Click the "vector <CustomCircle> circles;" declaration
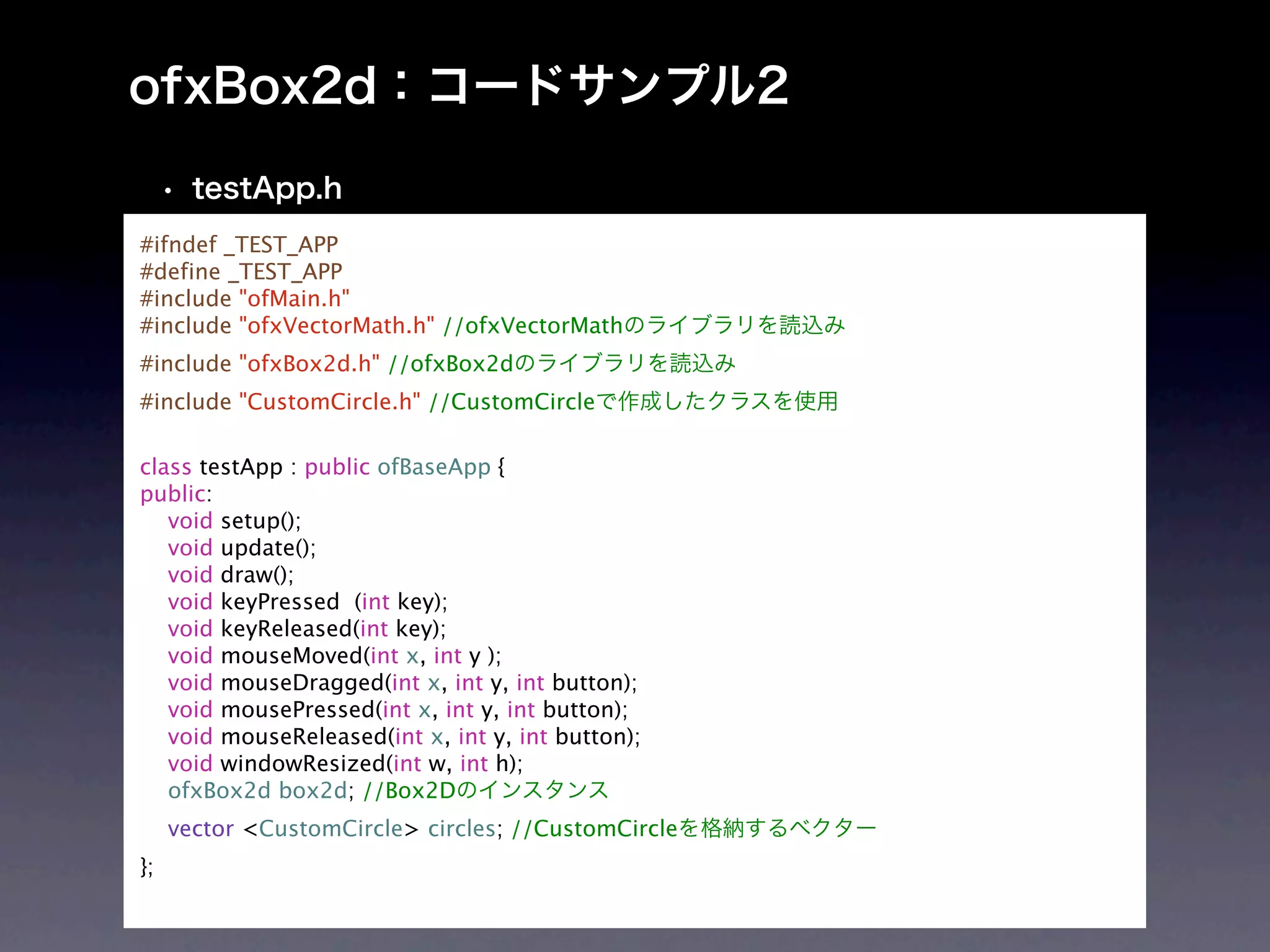 click(x=335, y=829)
